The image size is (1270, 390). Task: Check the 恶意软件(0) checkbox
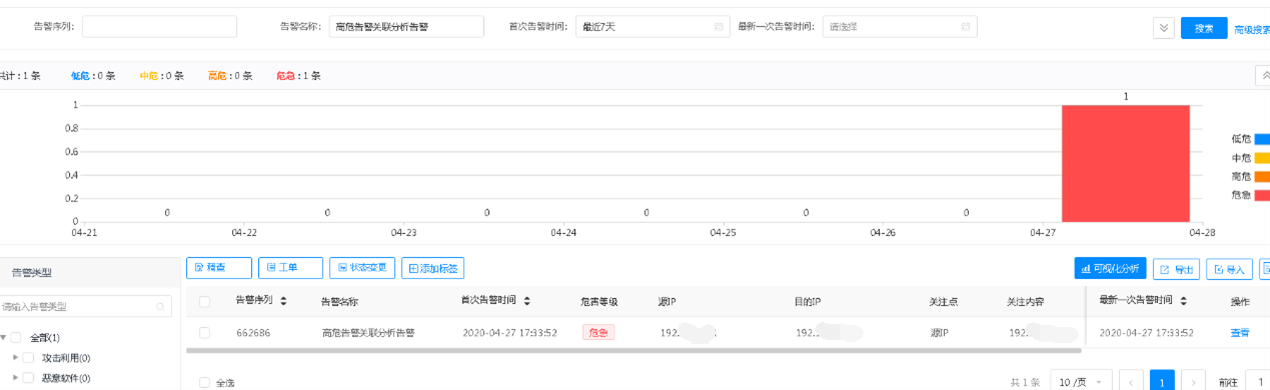coord(29,378)
